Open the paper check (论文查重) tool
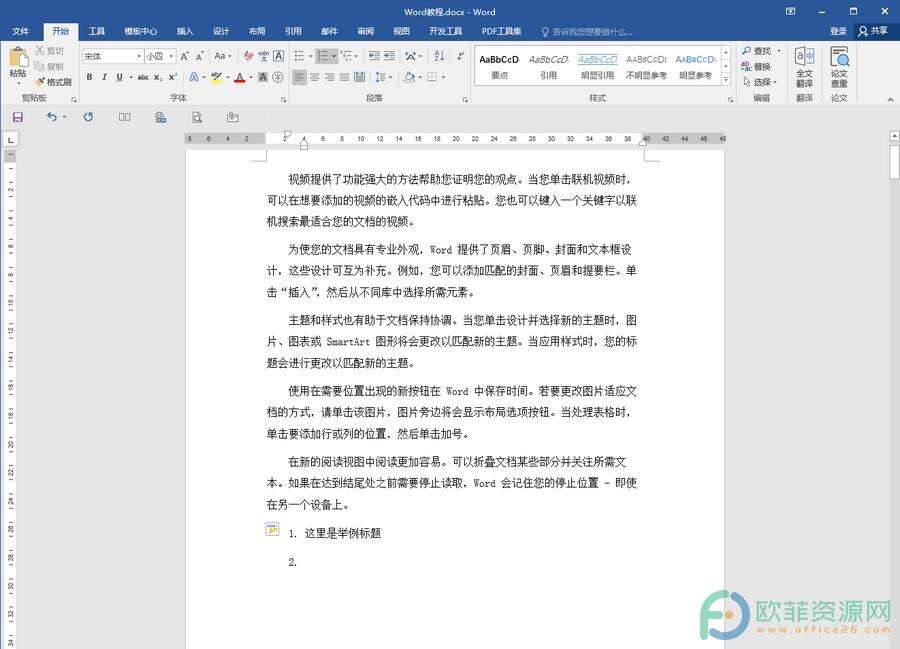This screenshot has height=649, width=900. 839,67
